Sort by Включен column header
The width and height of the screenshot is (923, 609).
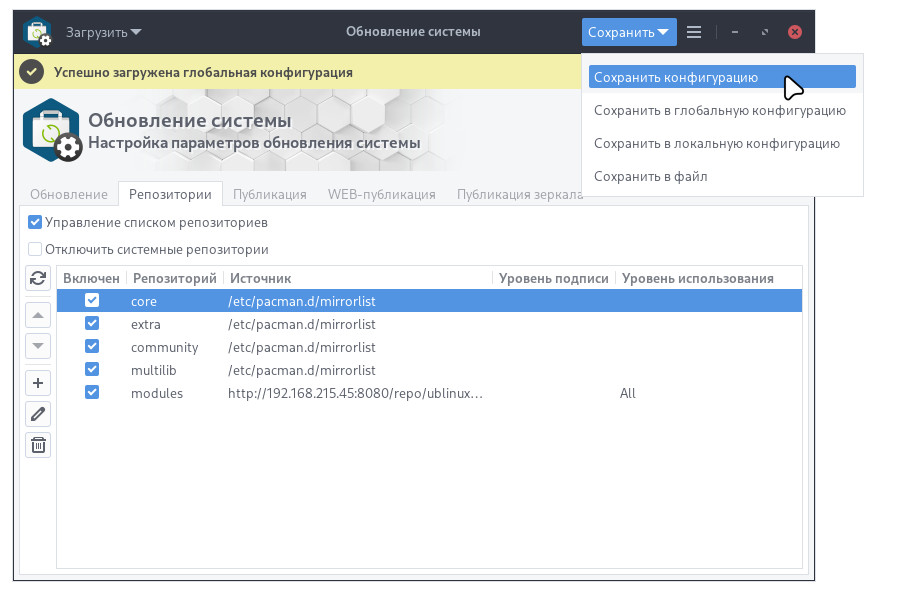[91, 278]
